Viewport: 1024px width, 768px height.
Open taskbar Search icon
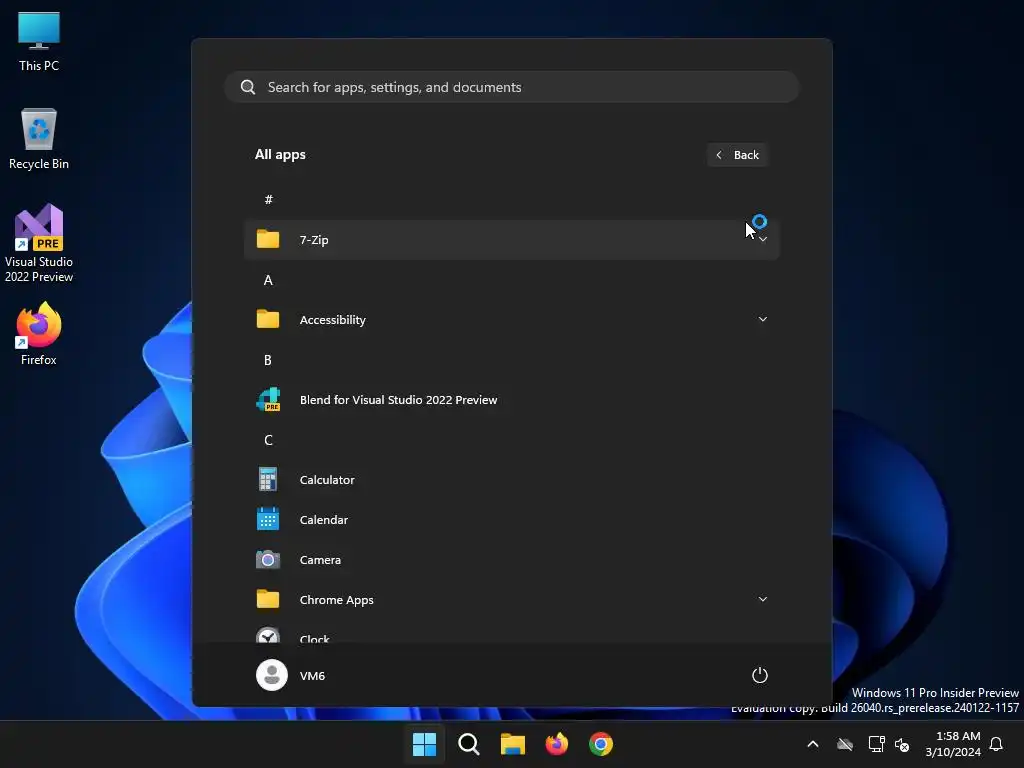click(469, 744)
